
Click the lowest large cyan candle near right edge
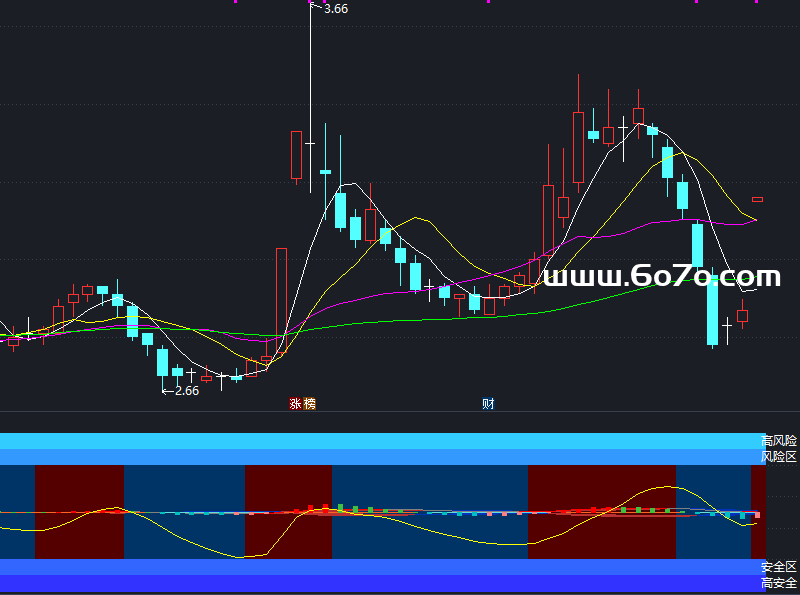point(713,310)
